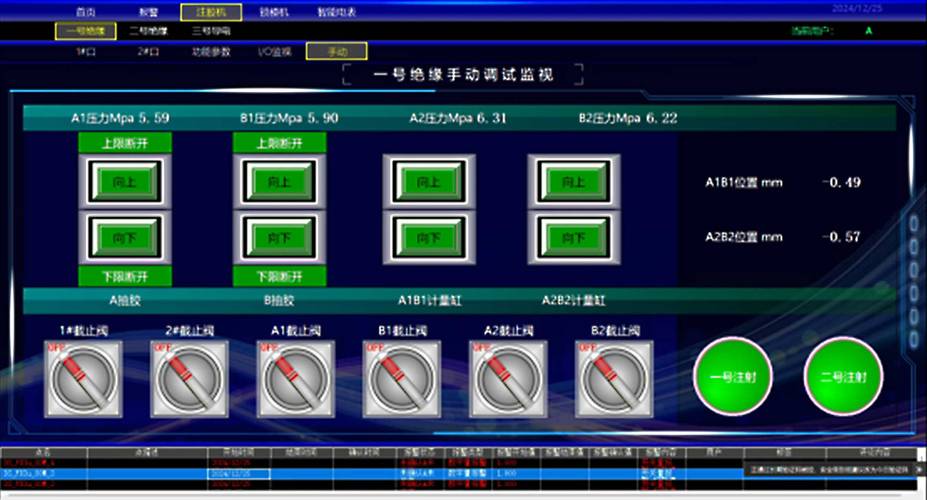Viewport: 927px width, 500px height.
Task: Toggle the 2#截止阀 selector knob
Action: 189,379
